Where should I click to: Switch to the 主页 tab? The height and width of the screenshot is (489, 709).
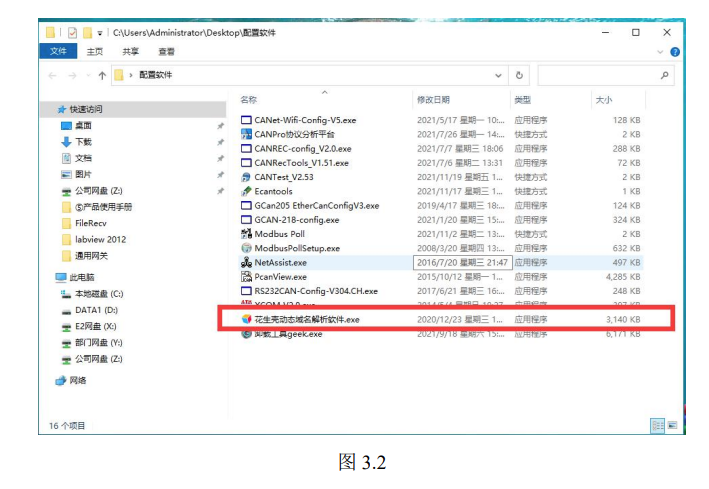(95, 52)
